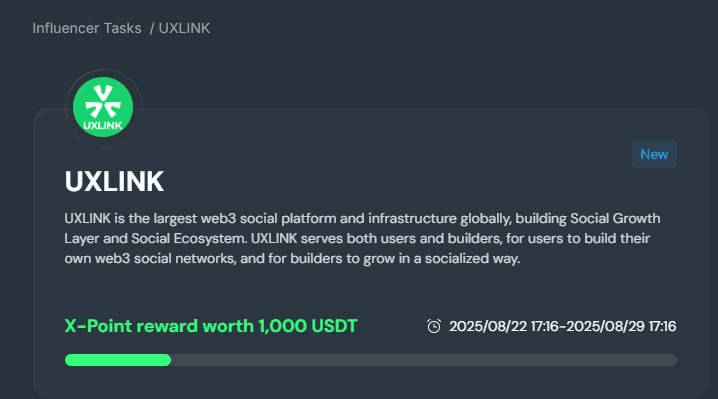
Task: Open the Influencer Tasks breadcrumb link
Action: (87, 28)
